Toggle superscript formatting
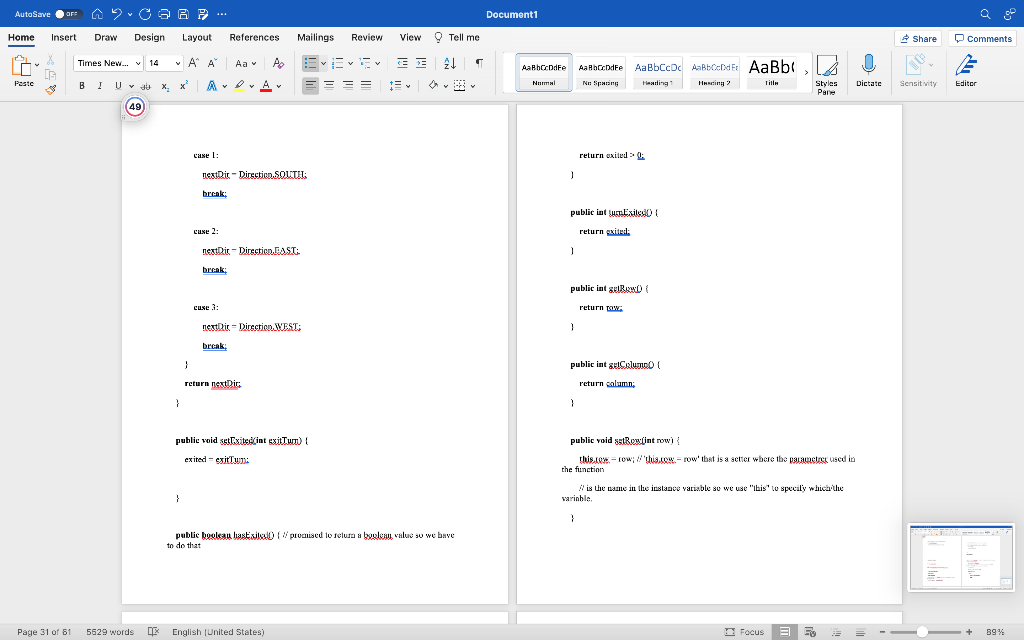The height and width of the screenshot is (640, 1024). (x=184, y=86)
